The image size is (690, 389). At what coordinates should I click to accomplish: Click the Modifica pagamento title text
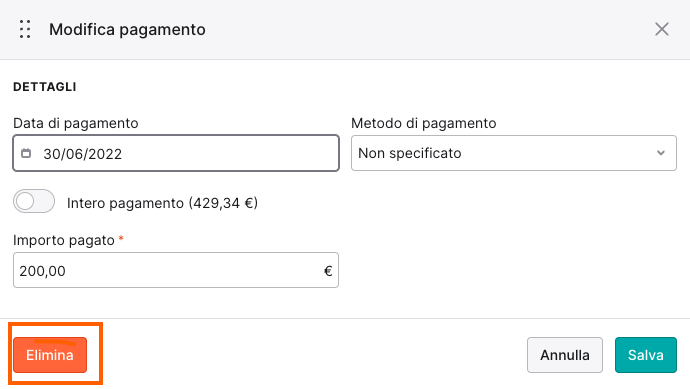tap(127, 29)
